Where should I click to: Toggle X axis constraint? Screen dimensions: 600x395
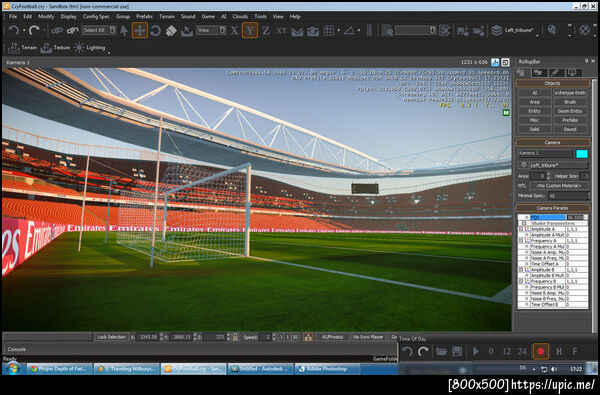point(234,30)
